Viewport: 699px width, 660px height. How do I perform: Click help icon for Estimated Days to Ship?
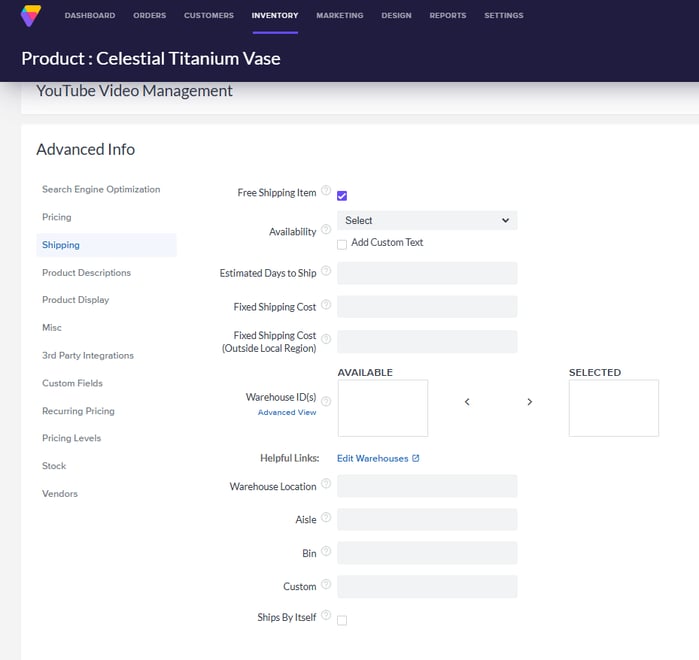pyautogui.click(x=326, y=271)
